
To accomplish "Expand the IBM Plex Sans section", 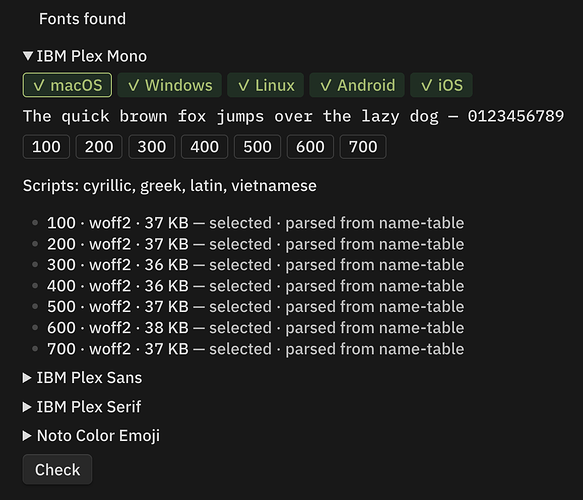I will click(83, 378).
